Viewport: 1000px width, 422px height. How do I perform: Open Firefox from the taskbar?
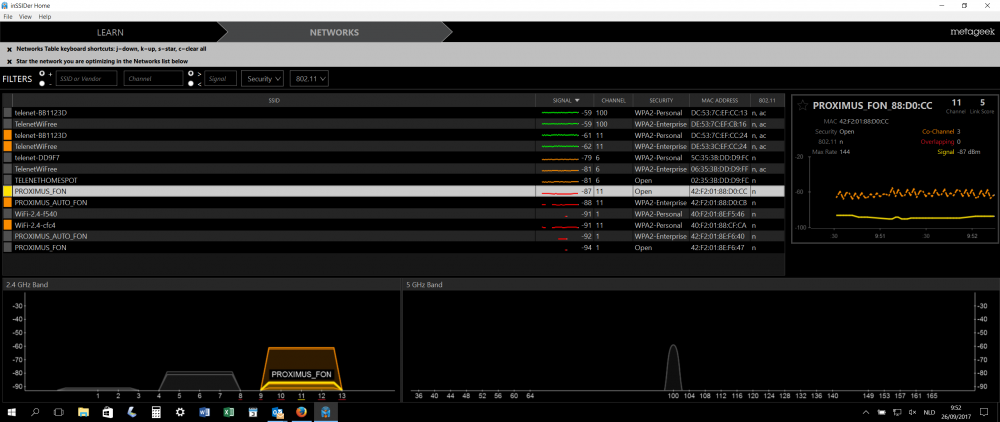coord(302,412)
